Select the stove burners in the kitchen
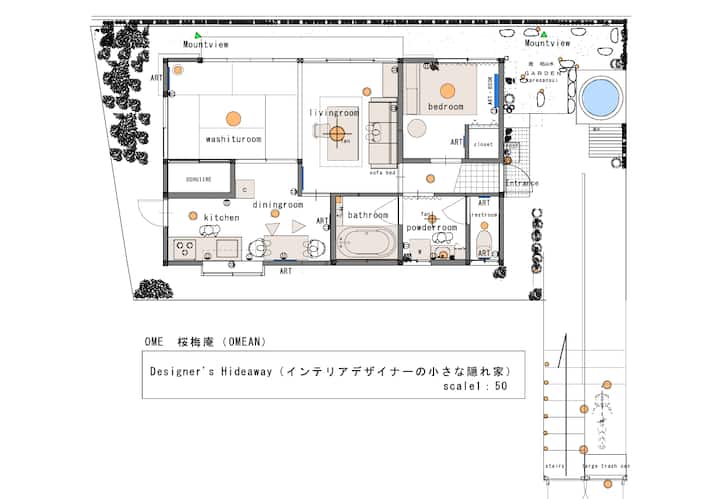Screen dimensions: 720x499 pyautogui.click(x=185, y=249)
